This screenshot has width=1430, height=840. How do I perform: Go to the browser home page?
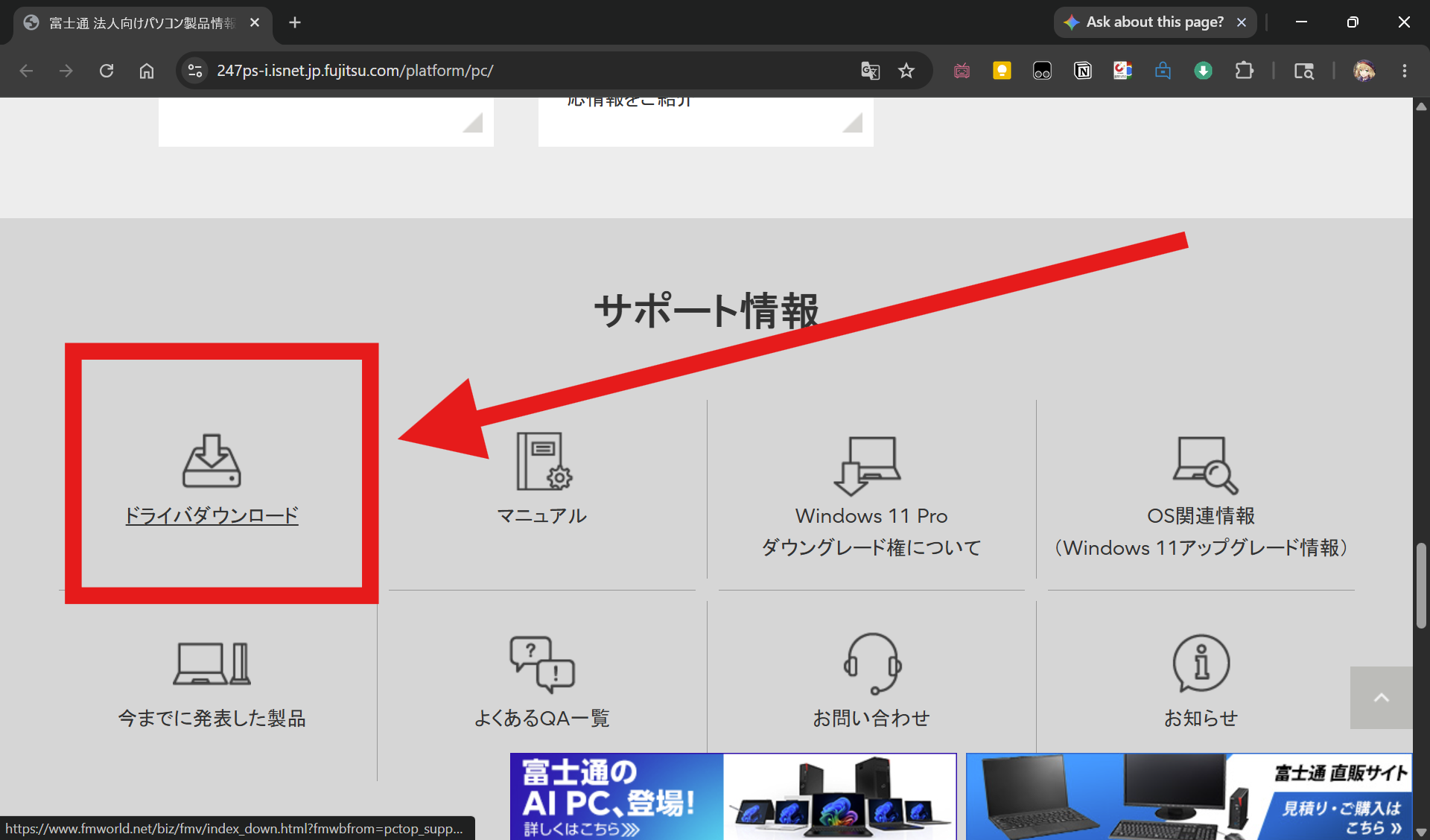(x=147, y=71)
